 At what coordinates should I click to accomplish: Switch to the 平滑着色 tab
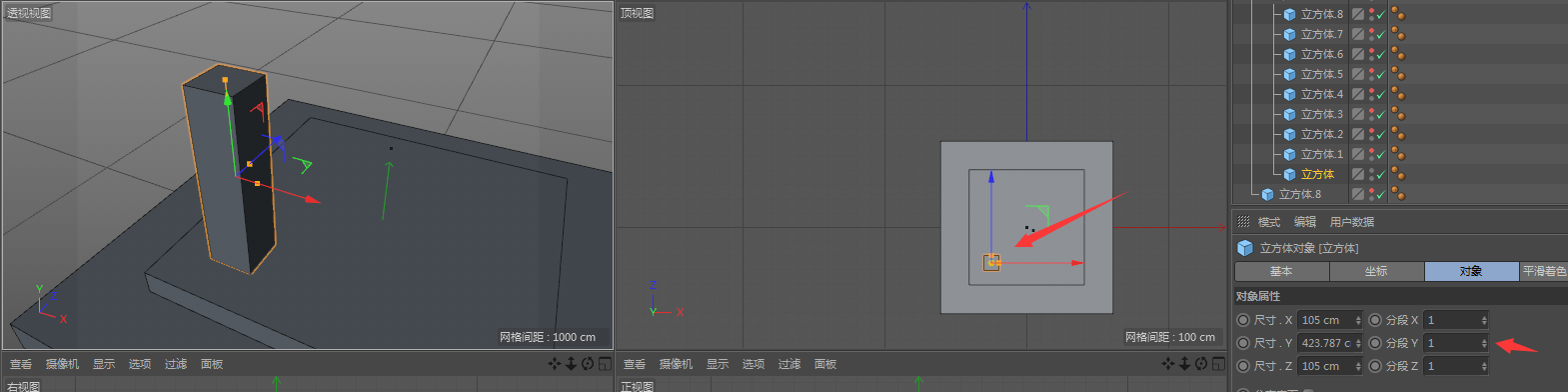1543,271
